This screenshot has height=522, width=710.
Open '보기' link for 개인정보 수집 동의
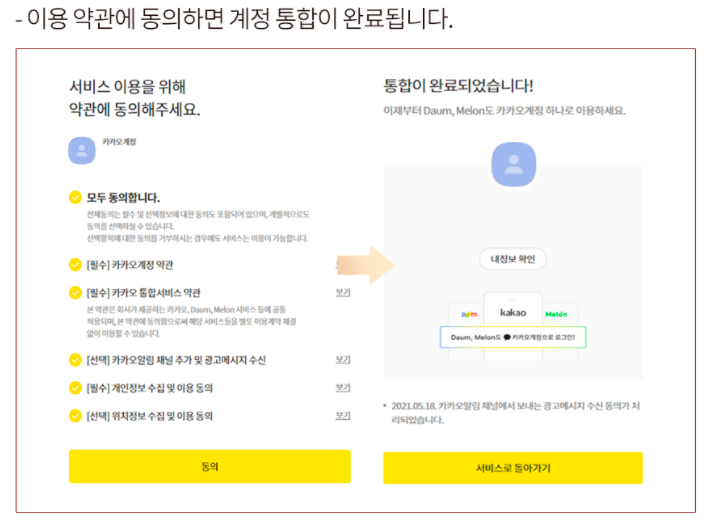point(343,388)
